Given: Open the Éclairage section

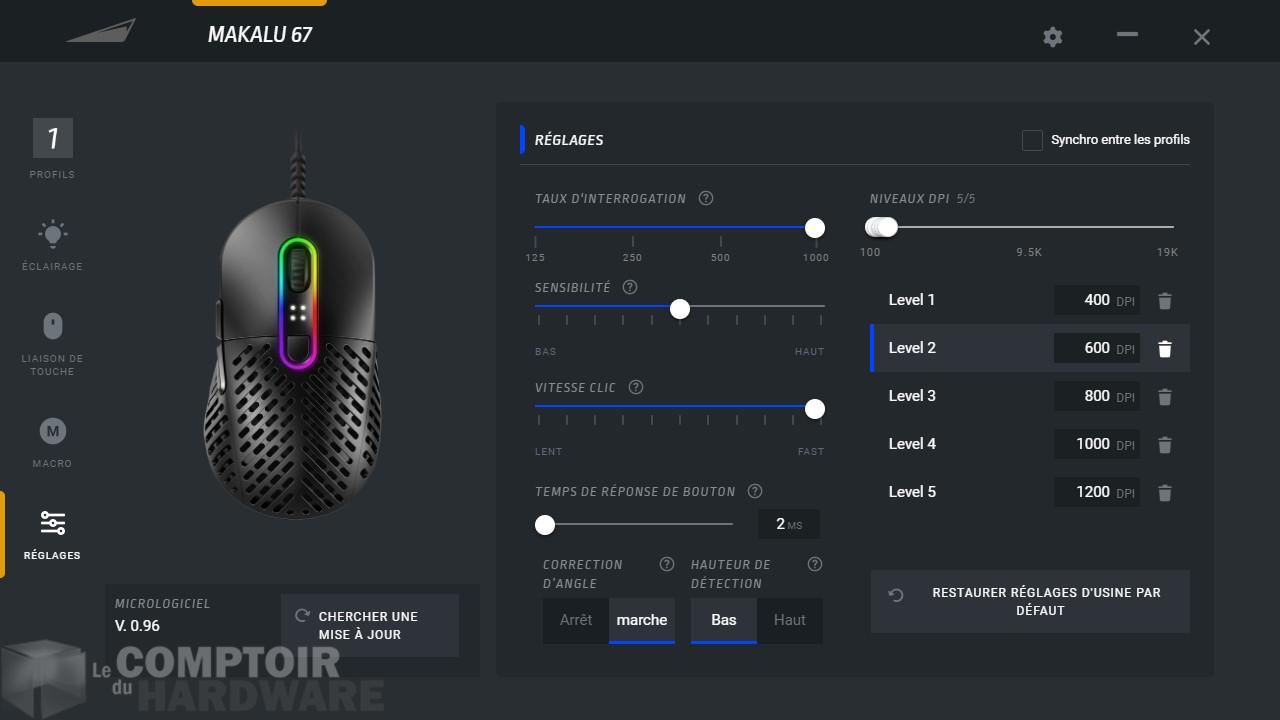Looking at the screenshot, I should [x=52, y=245].
